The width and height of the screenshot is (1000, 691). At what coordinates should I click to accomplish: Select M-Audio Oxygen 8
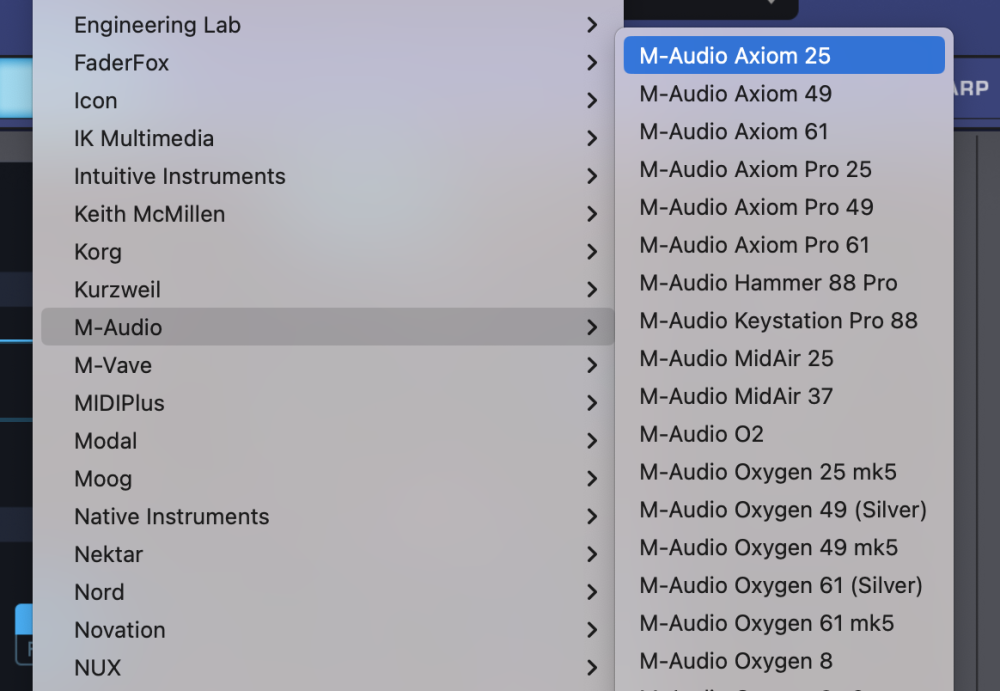736,661
